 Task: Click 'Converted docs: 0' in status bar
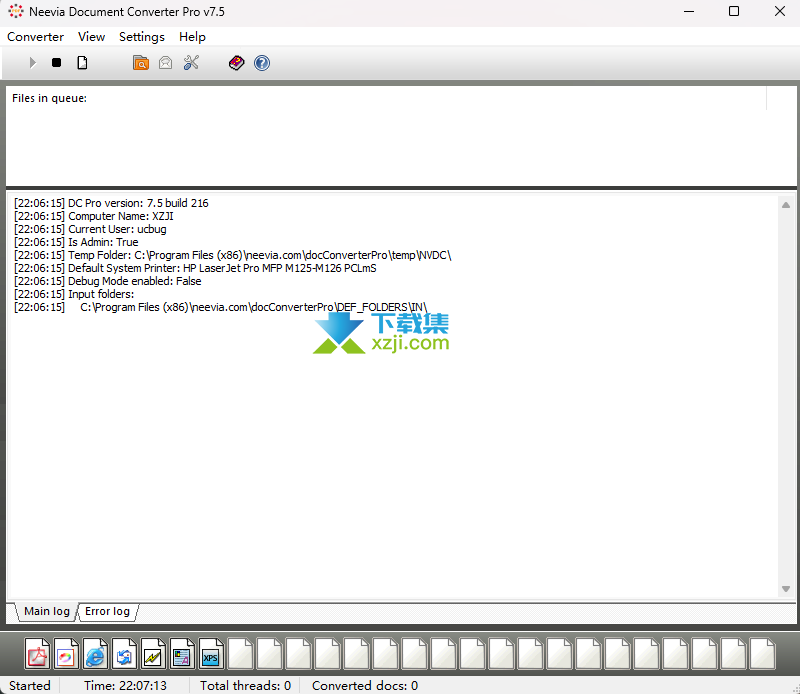coord(365,685)
